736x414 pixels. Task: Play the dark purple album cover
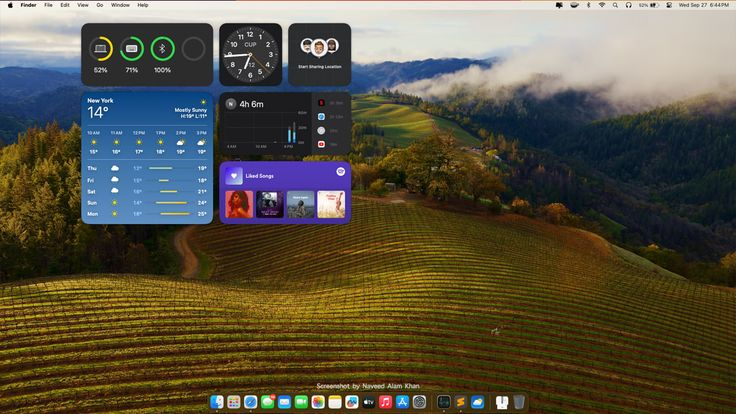pyautogui.click(x=270, y=204)
